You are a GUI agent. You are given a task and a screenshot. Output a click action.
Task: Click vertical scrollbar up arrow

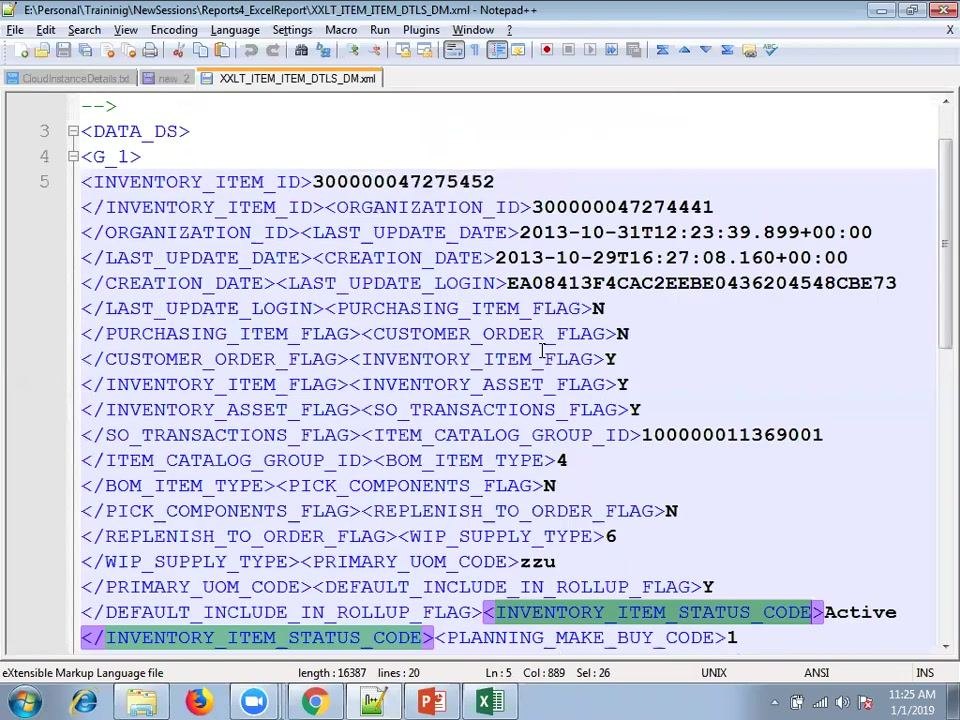tap(945, 102)
